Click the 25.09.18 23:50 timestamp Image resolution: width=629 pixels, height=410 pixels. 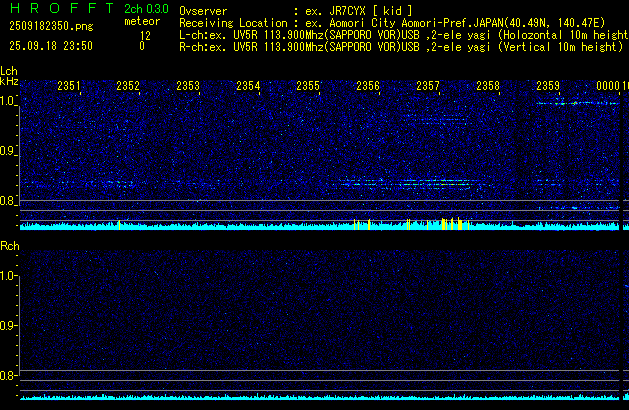tap(50, 46)
